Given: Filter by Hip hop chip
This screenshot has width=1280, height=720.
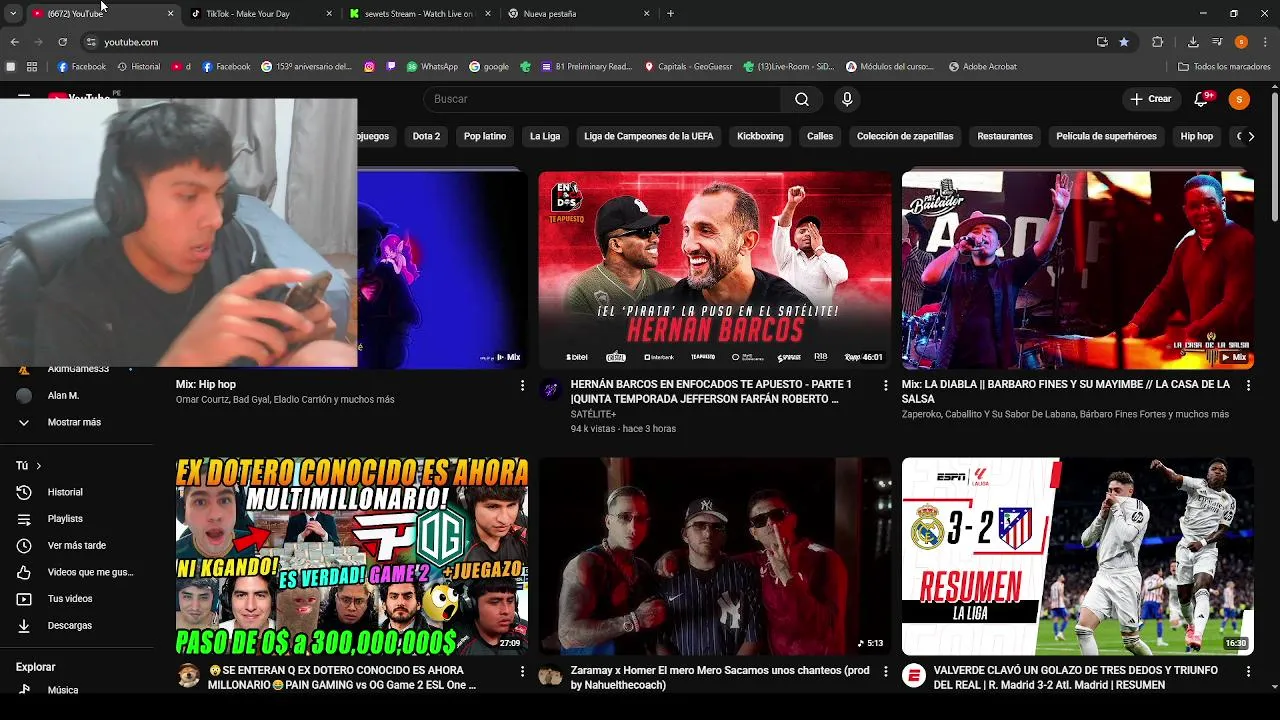Looking at the screenshot, I should [1196, 136].
